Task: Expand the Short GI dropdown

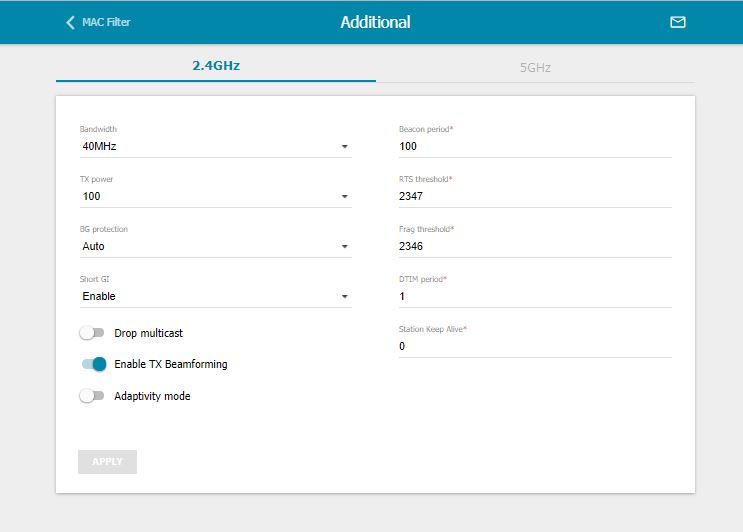Action: coord(215,296)
